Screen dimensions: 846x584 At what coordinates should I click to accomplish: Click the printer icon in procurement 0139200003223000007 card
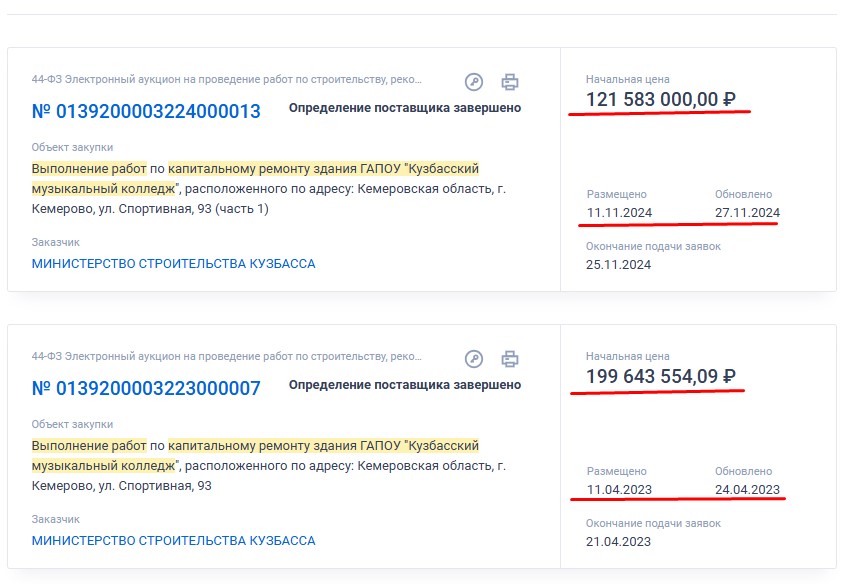pyautogui.click(x=510, y=359)
